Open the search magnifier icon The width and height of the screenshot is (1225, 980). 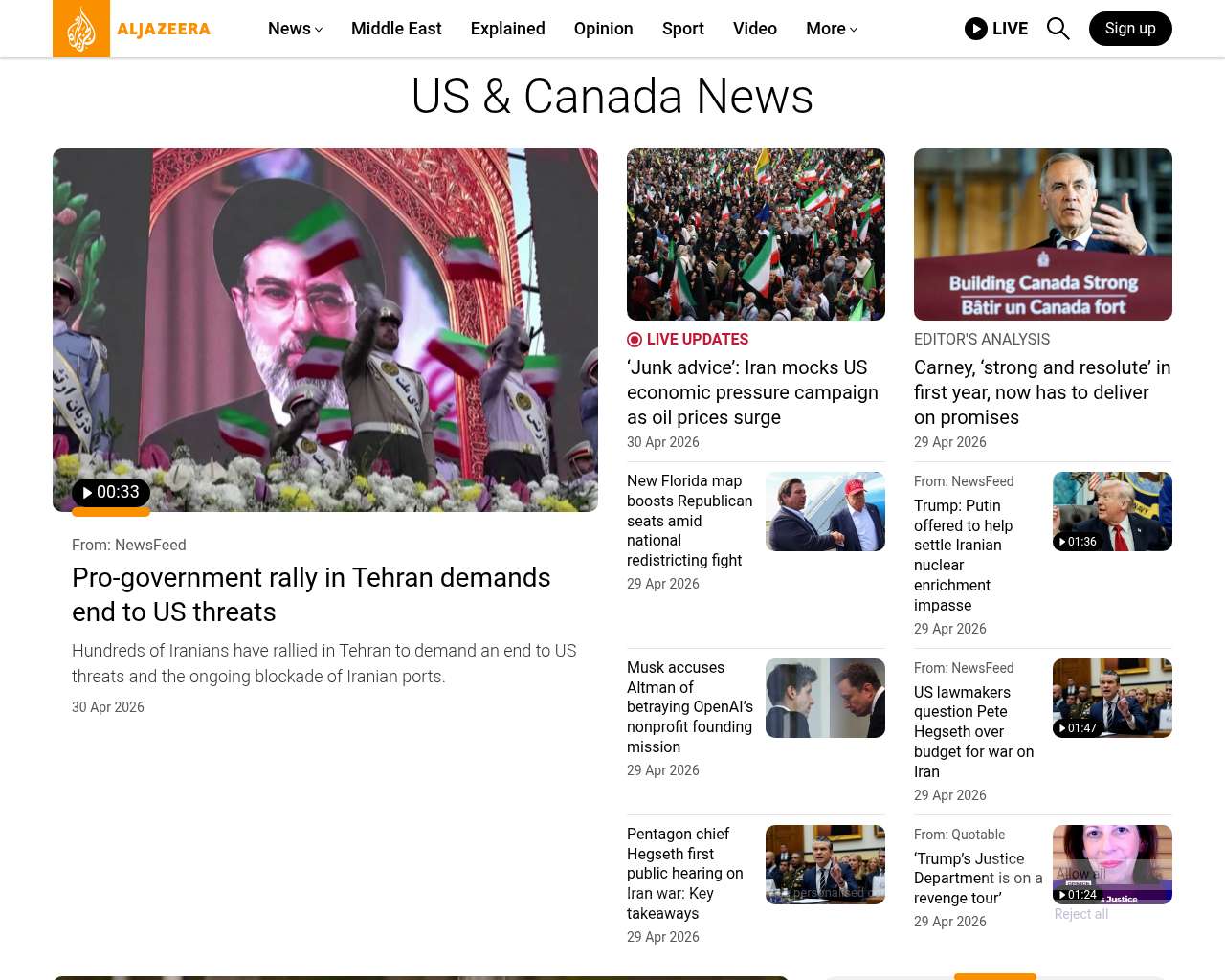pos(1058,29)
